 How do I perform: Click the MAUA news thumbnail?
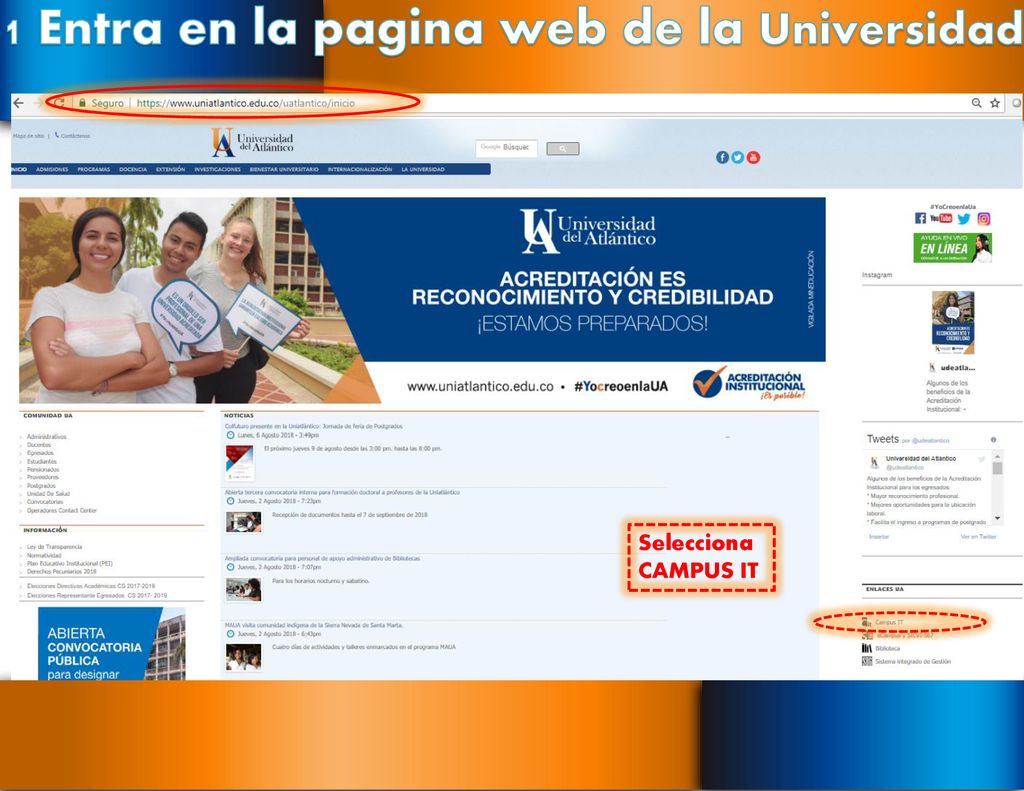click(x=244, y=657)
